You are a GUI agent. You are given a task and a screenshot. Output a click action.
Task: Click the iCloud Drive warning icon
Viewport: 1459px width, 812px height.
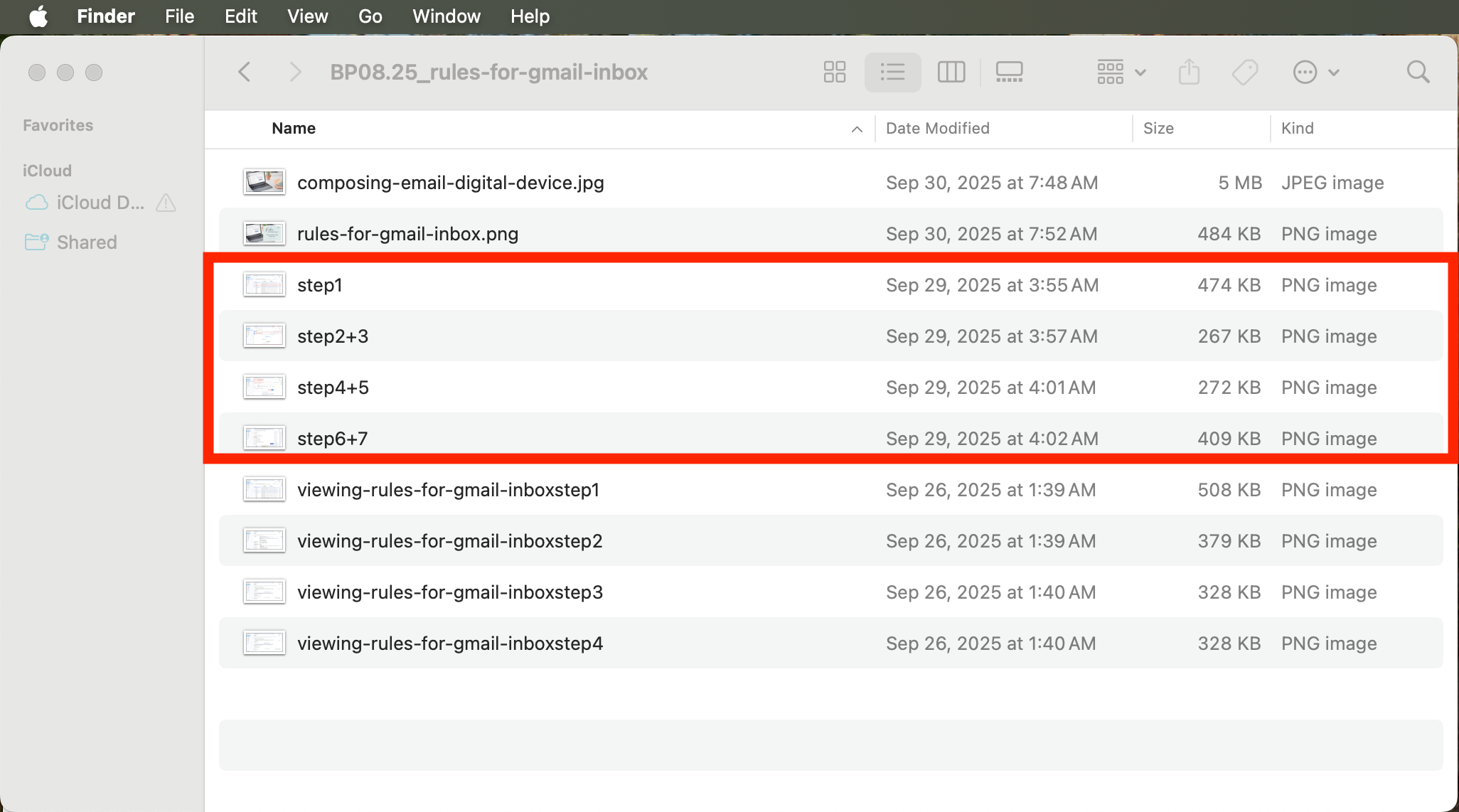(166, 203)
